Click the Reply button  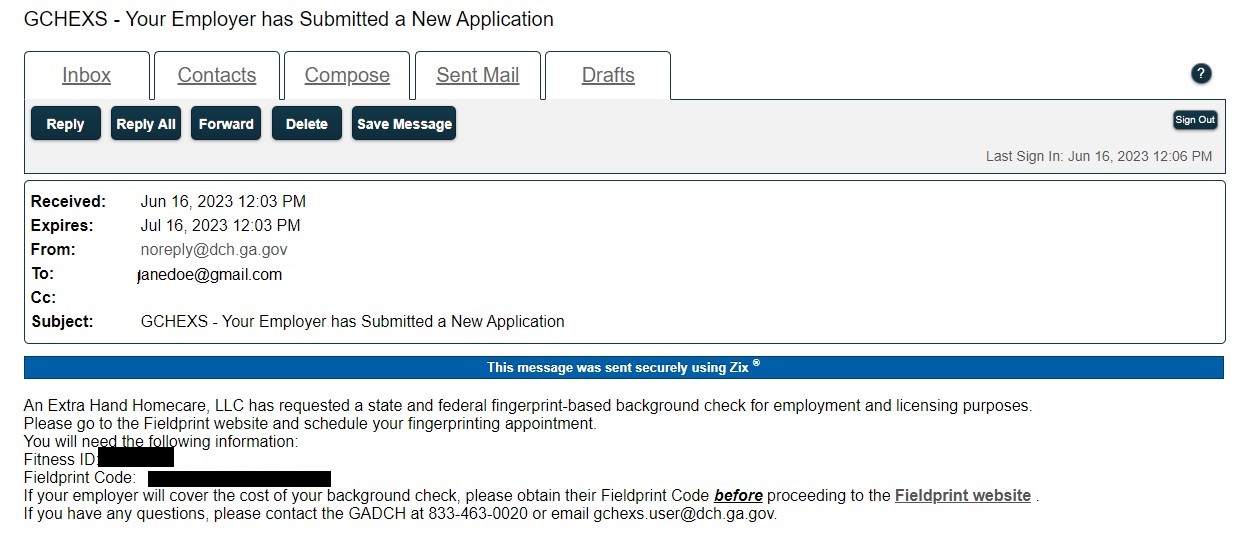click(x=65, y=124)
